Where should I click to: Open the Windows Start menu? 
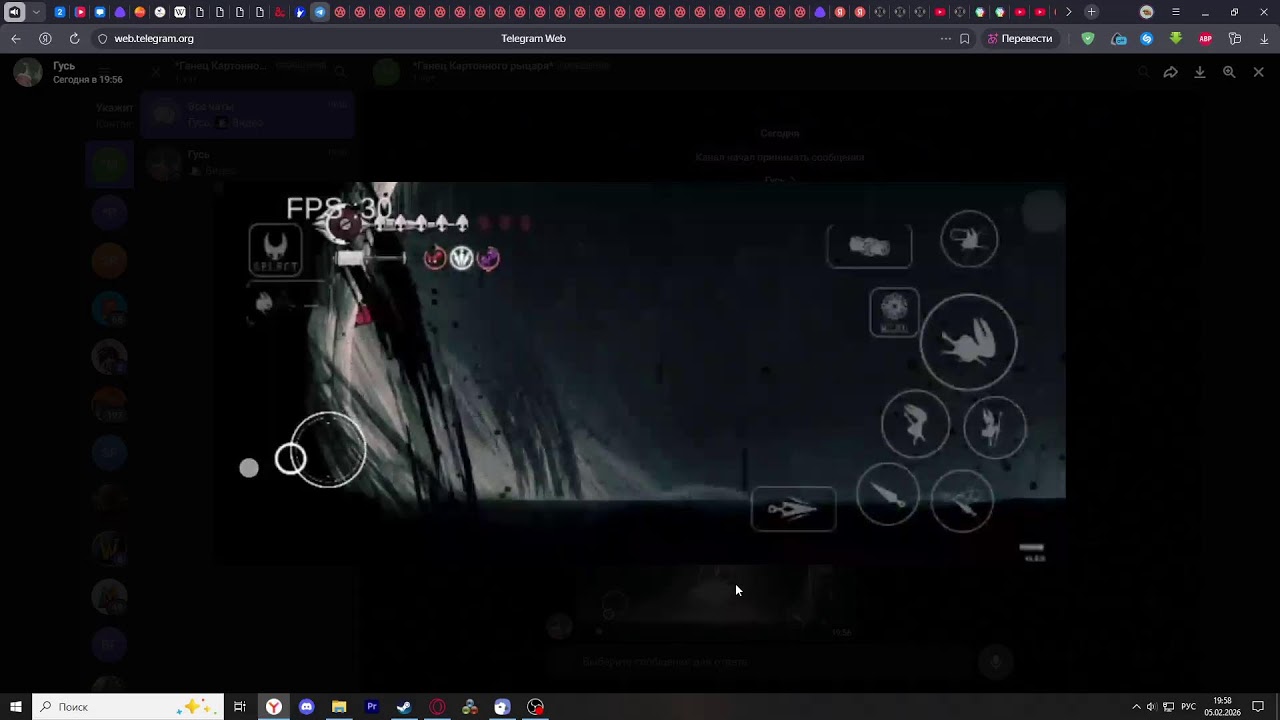point(16,707)
